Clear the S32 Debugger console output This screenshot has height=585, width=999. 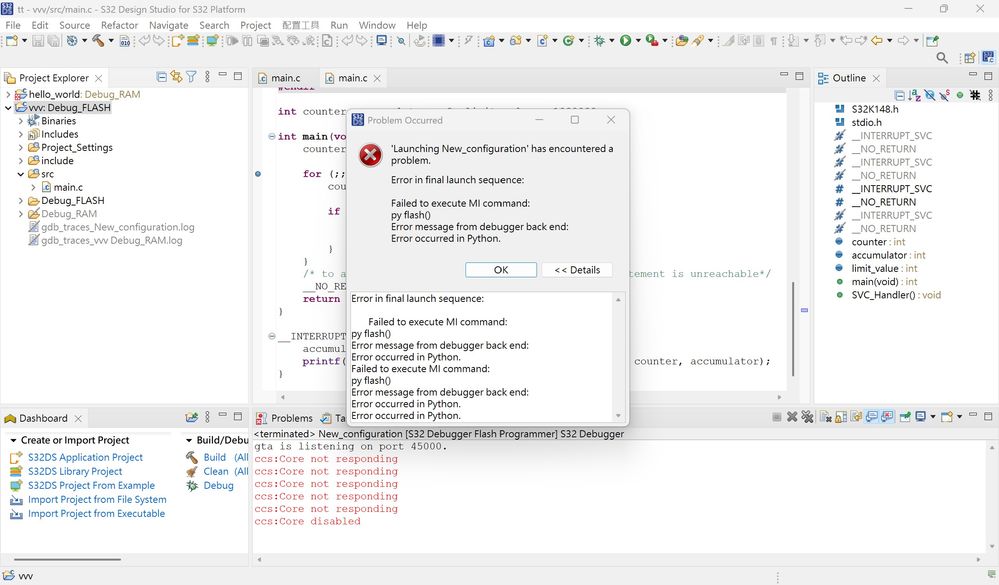coord(825,419)
